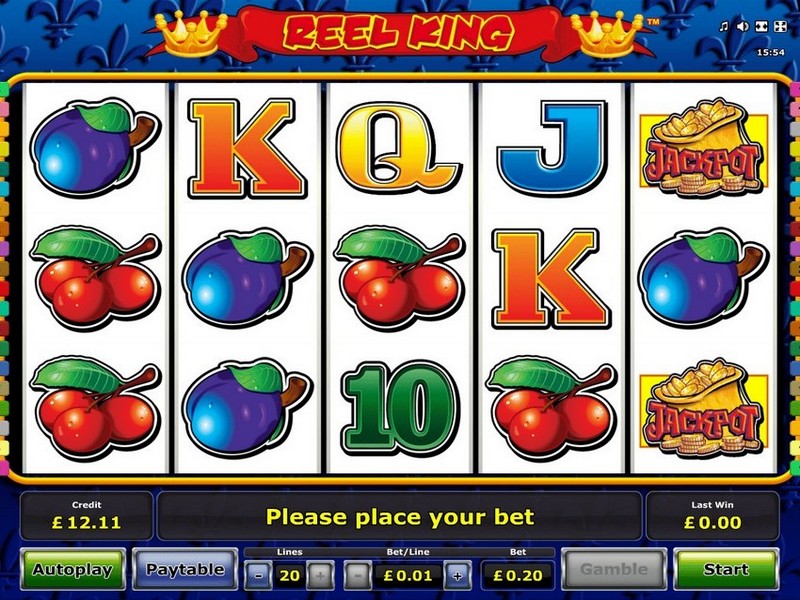Image resolution: width=800 pixels, height=600 pixels.
Task: Mute sound with the speaker icon
Action: tap(743, 27)
